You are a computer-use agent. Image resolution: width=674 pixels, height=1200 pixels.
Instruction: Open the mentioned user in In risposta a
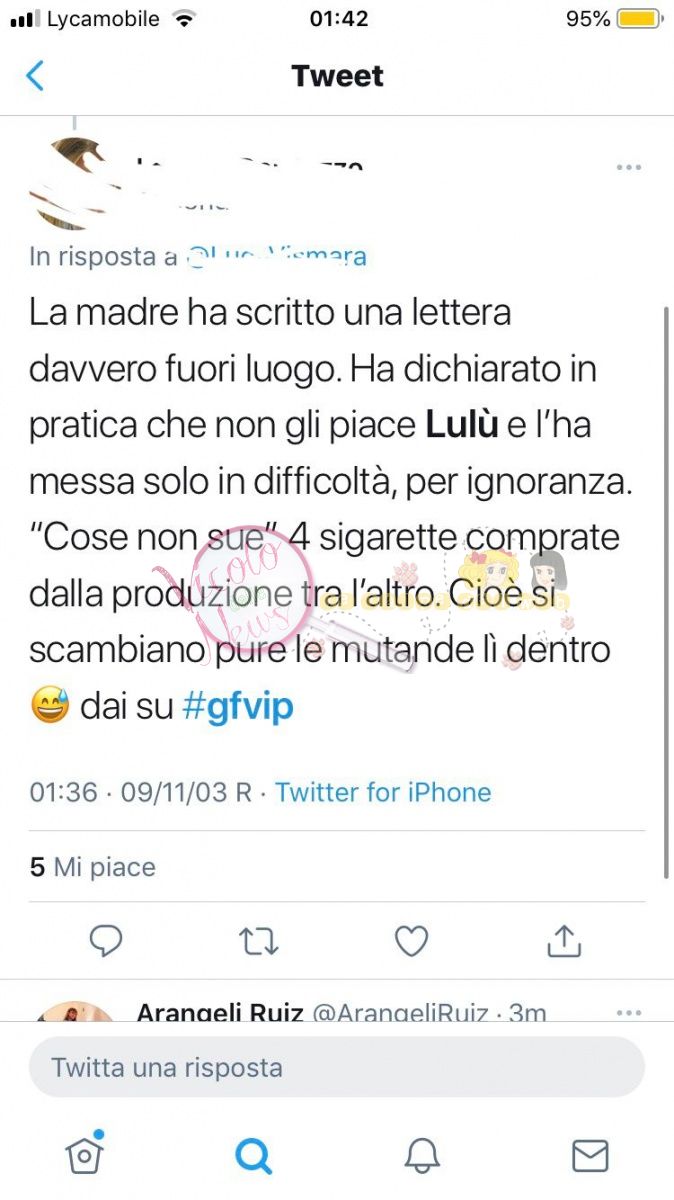tap(274, 256)
